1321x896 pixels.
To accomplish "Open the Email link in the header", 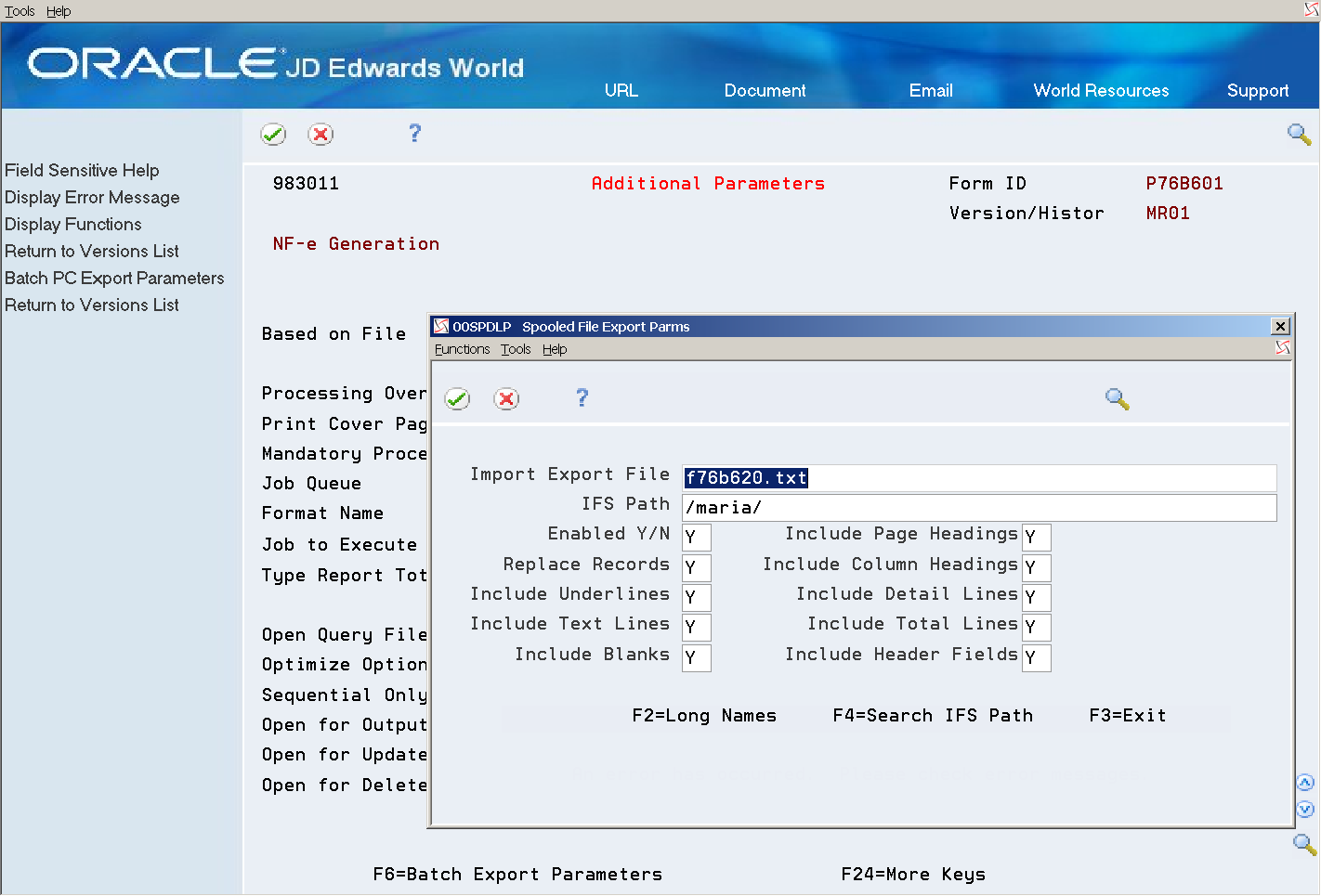I will pos(931,90).
